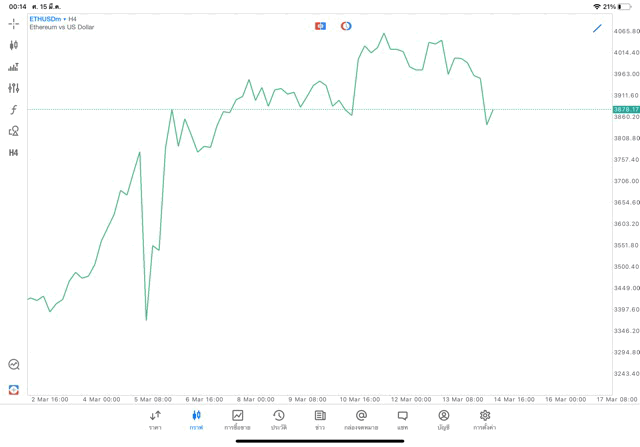Screen dimensions: 640x447
Task: Tap the magnifier icon at lower left
Action: pos(14,365)
